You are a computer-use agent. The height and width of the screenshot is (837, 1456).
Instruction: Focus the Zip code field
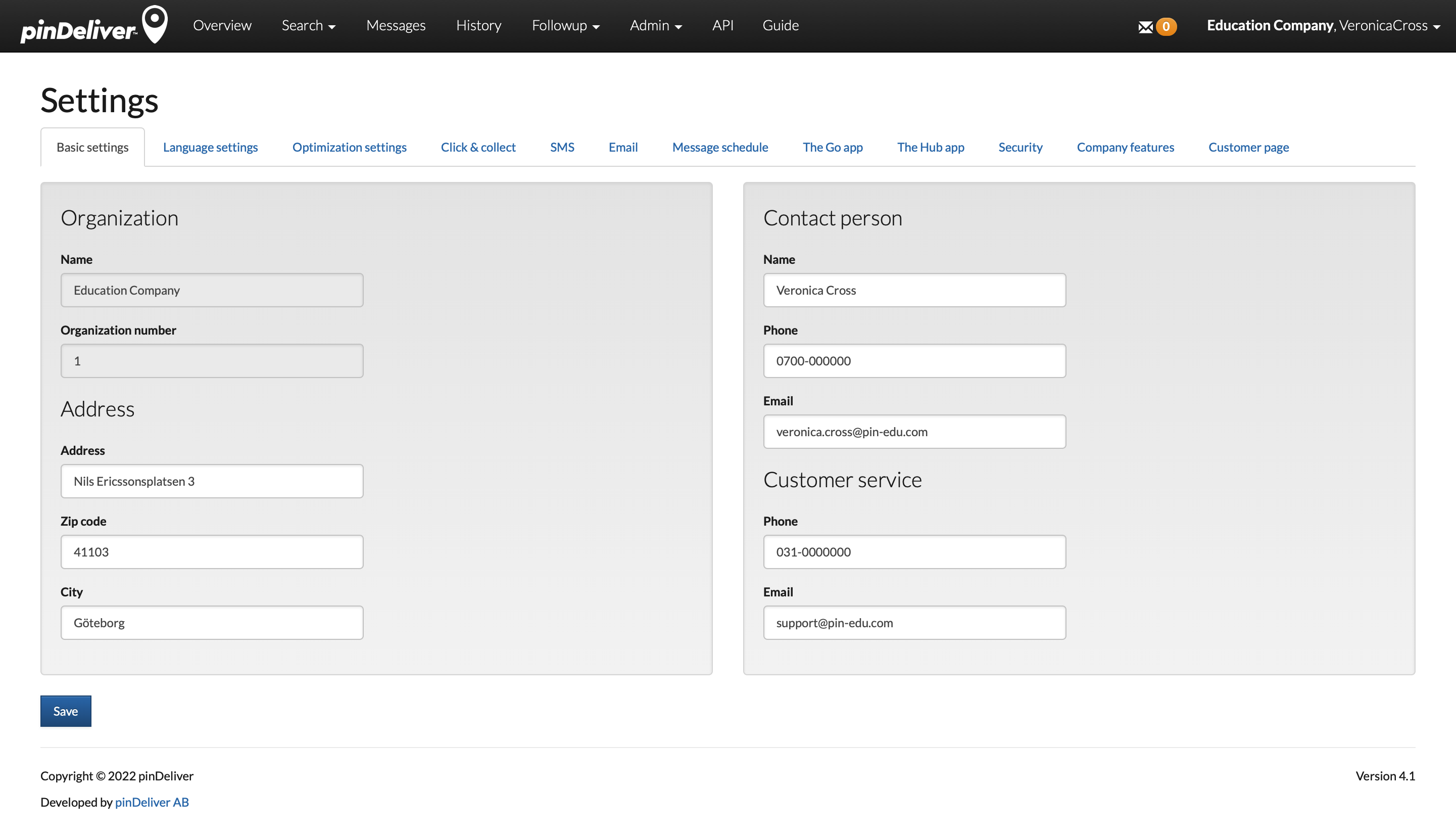(212, 552)
